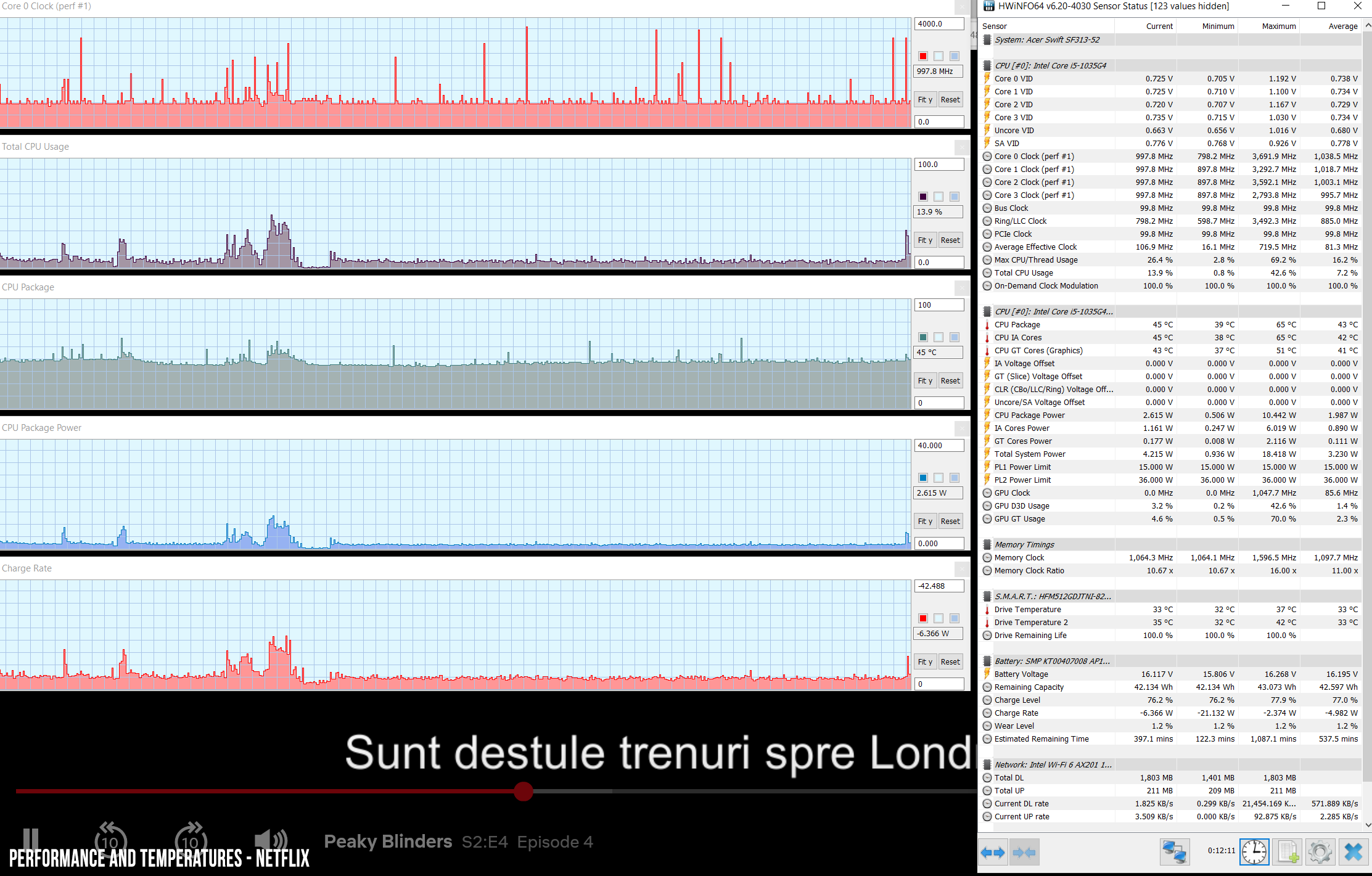Click Charge Rate max field -42.488
The width and height of the screenshot is (1372, 876).
point(939,586)
